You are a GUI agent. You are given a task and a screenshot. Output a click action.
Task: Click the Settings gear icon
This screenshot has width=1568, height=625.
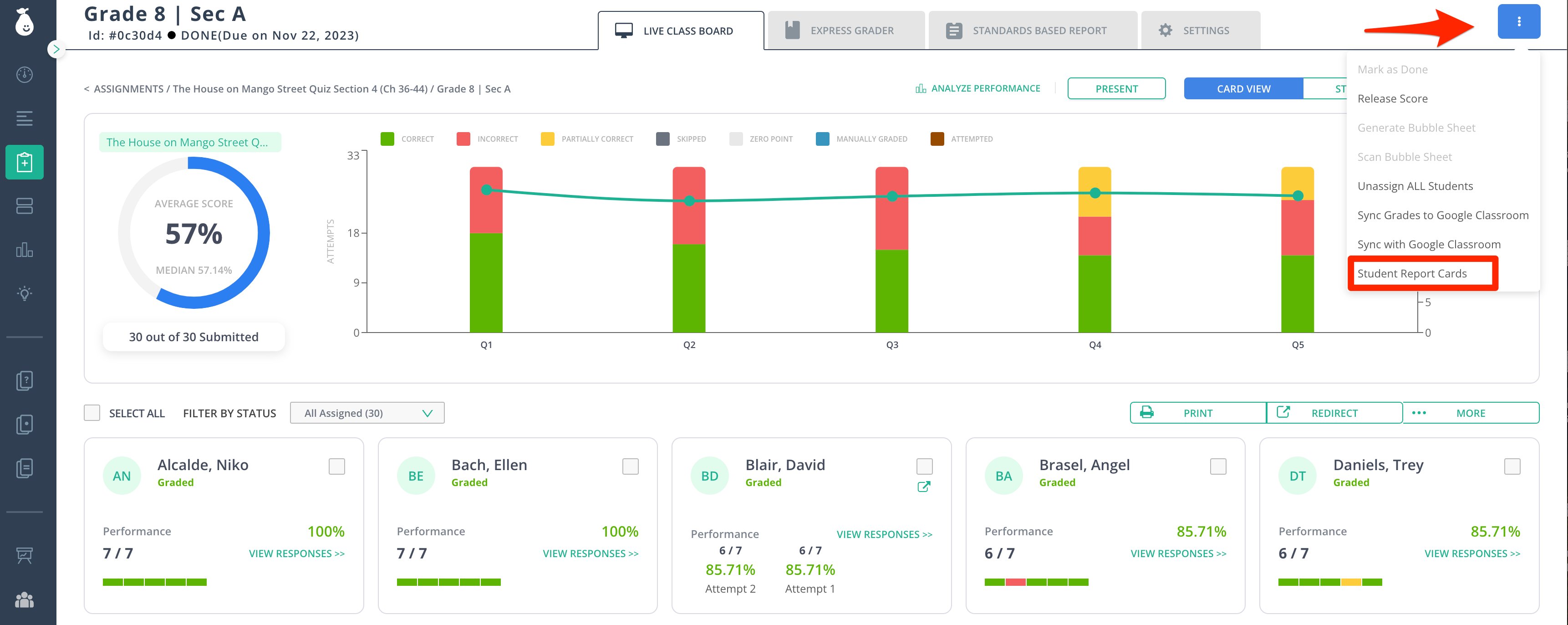coord(1165,31)
